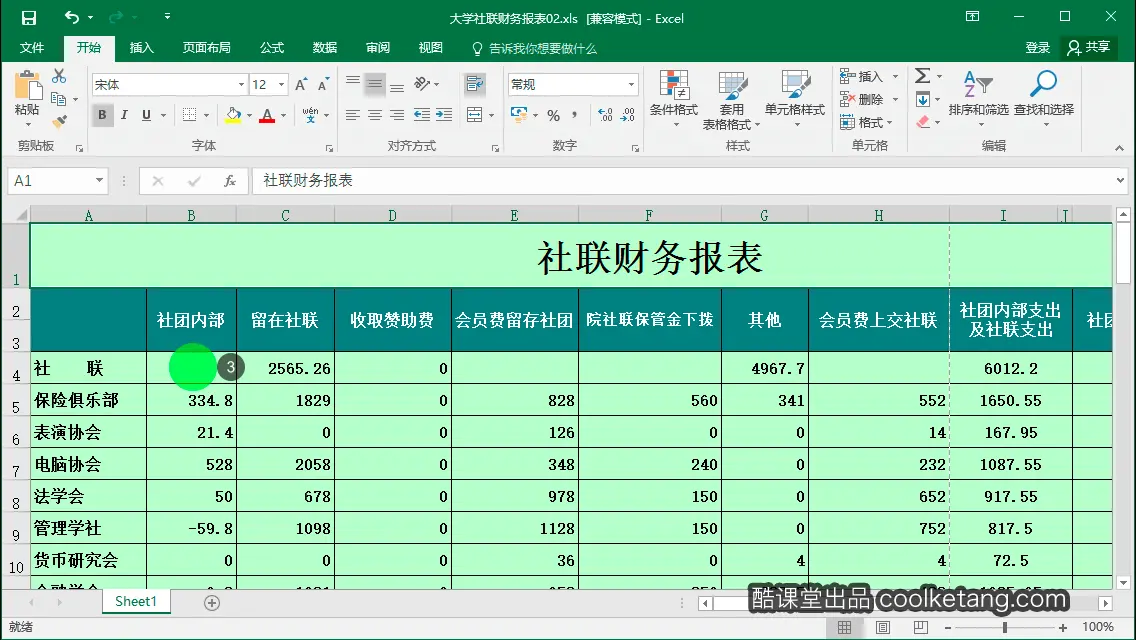Switch to Page Break Preview in status bar
1136x640 pixels.
point(920,627)
